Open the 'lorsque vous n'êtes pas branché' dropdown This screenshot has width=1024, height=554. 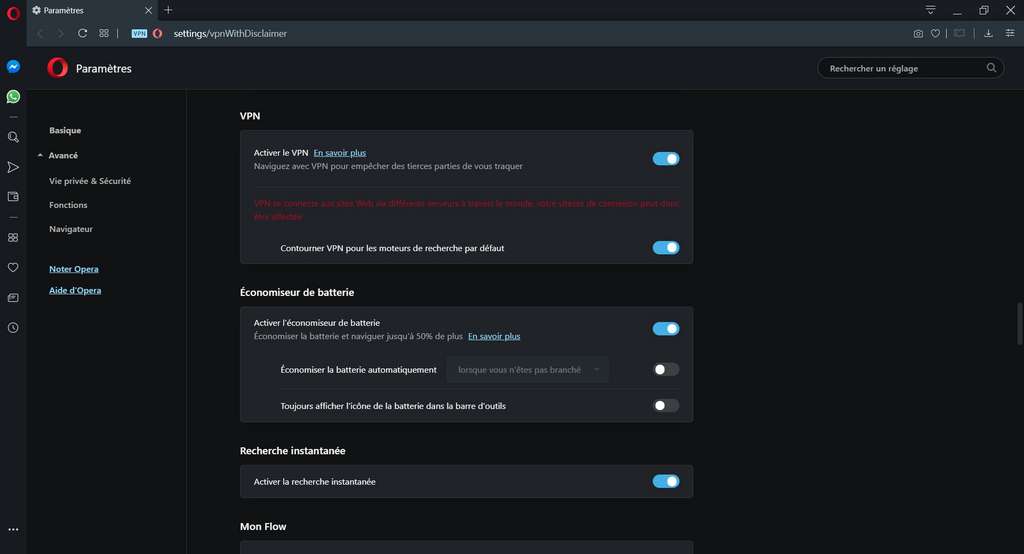click(527, 369)
